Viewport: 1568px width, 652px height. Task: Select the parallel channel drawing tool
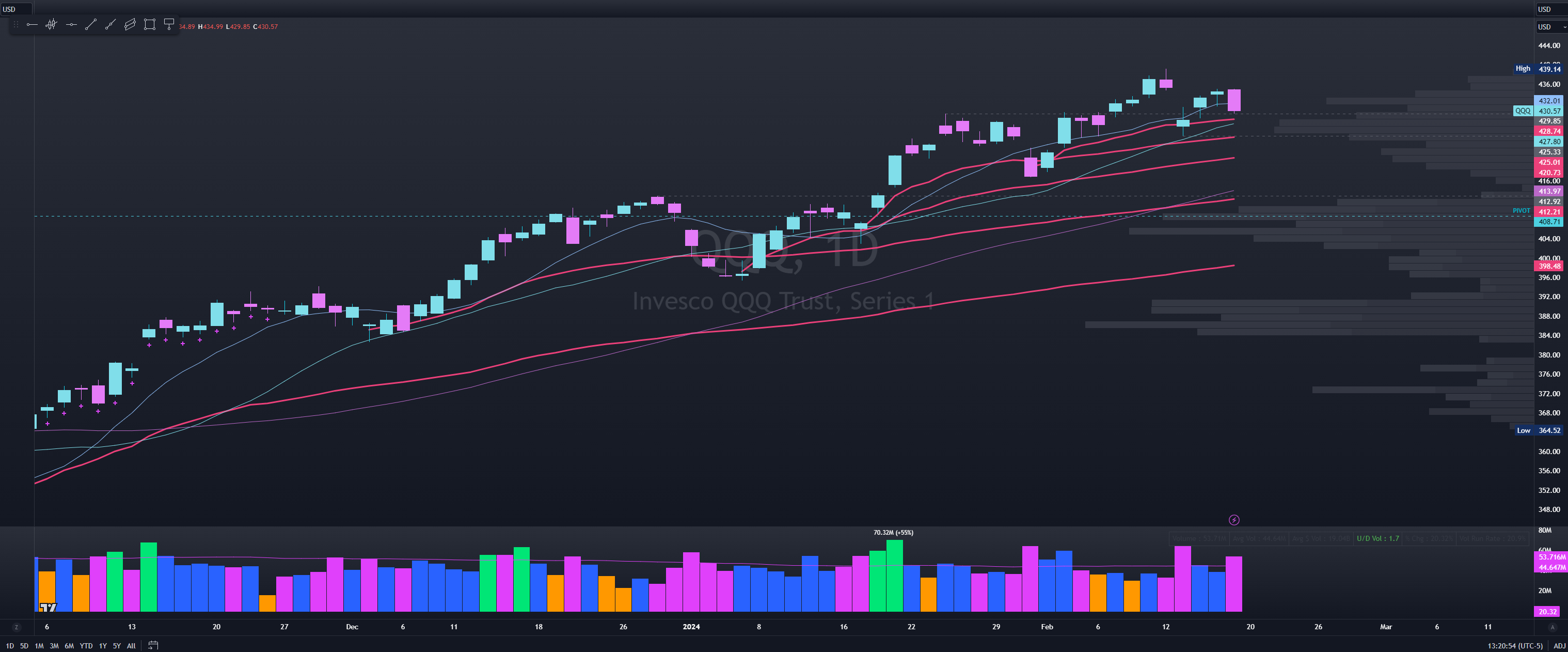tap(130, 24)
